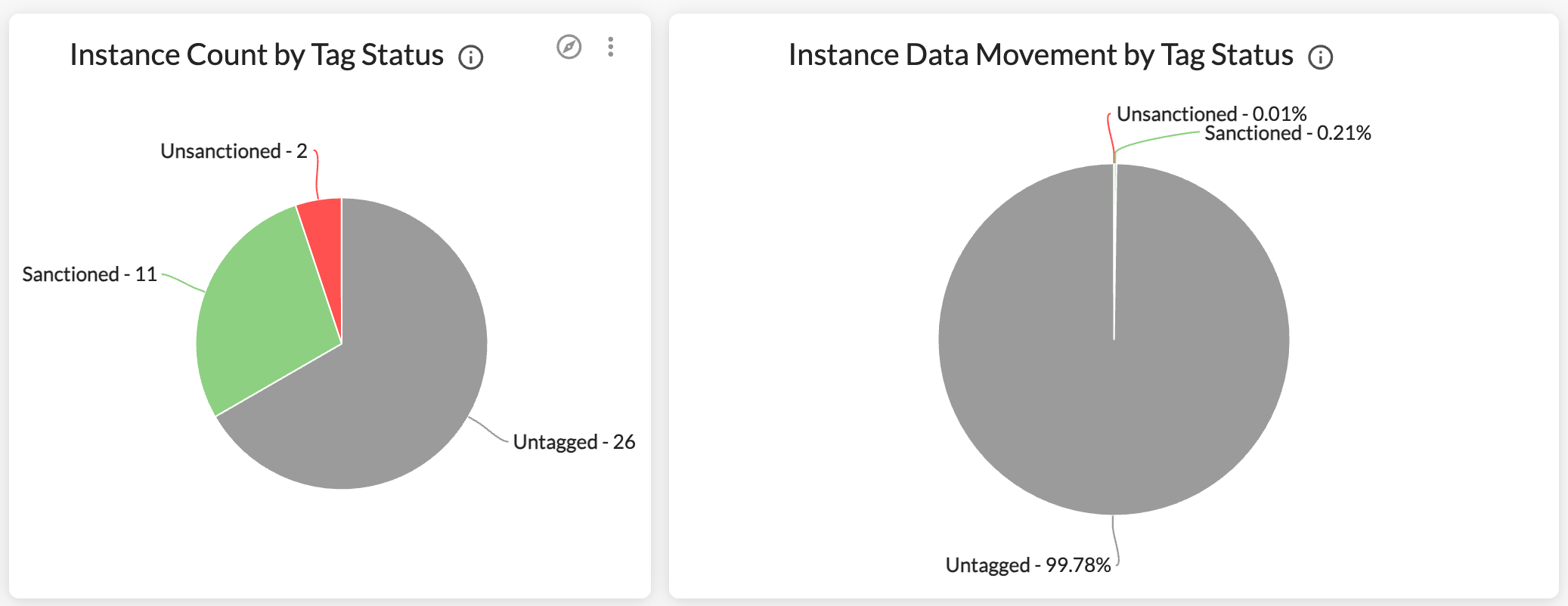Screen dimensions: 1568x606
Task: Click the 'Instance Count by Tag Status' title
Action: [256, 55]
